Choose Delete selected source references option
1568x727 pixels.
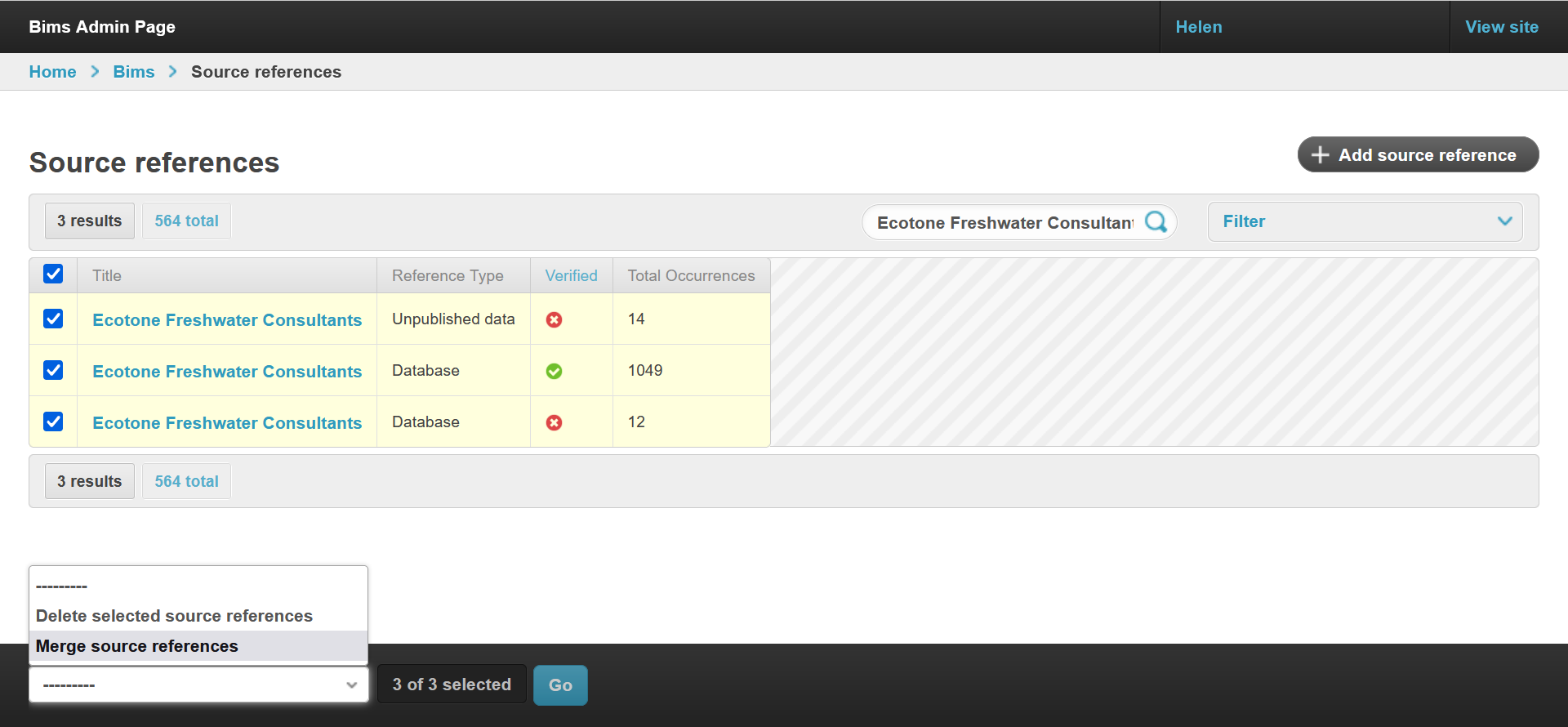tap(198, 616)
